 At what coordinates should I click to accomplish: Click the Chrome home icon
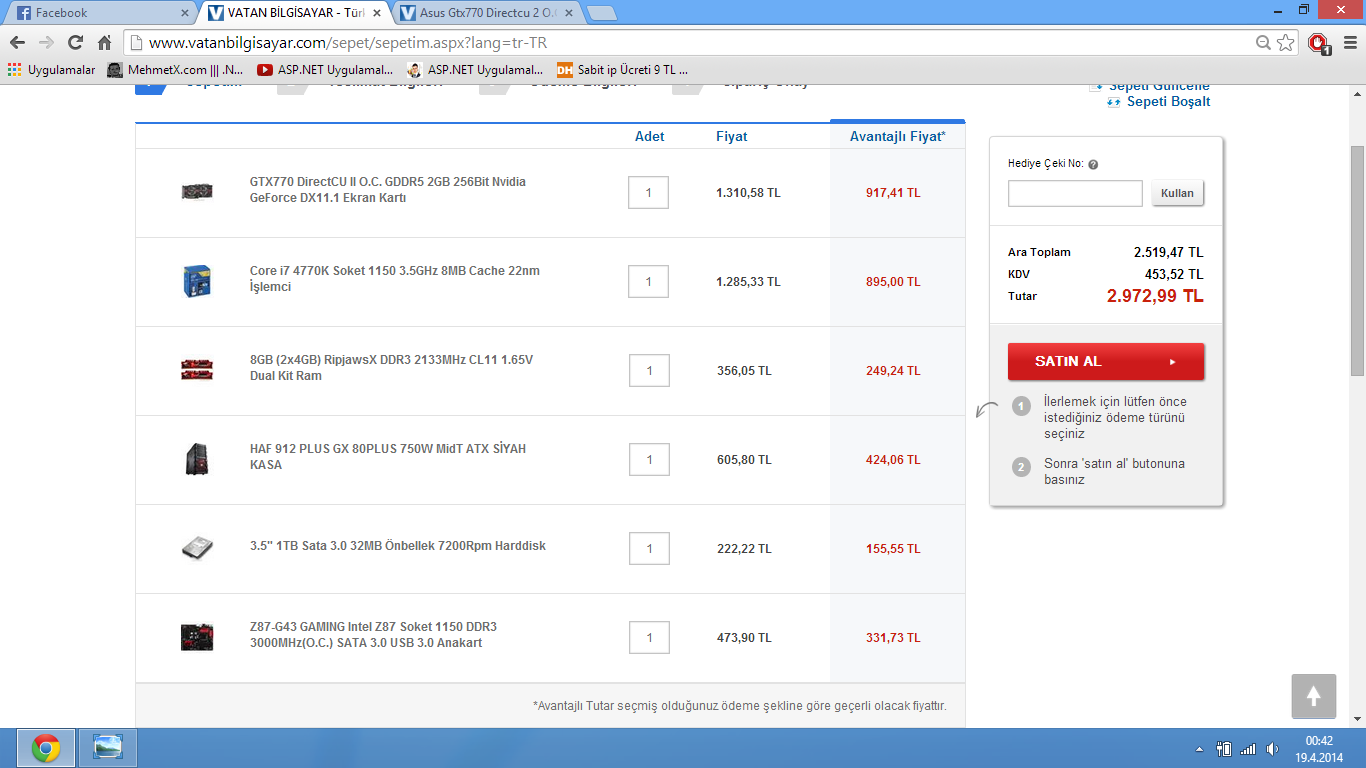pyautogui.click(x=104, y=43)
